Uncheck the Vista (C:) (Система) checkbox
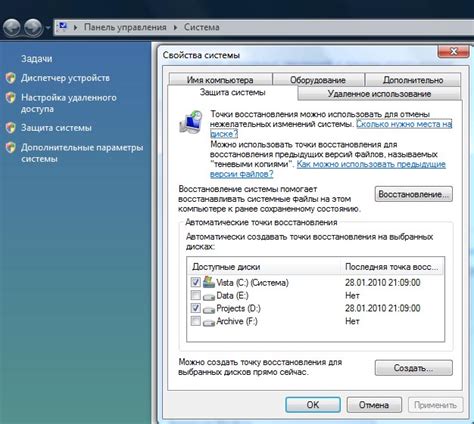474x424 pixels. tap(196, 282)
